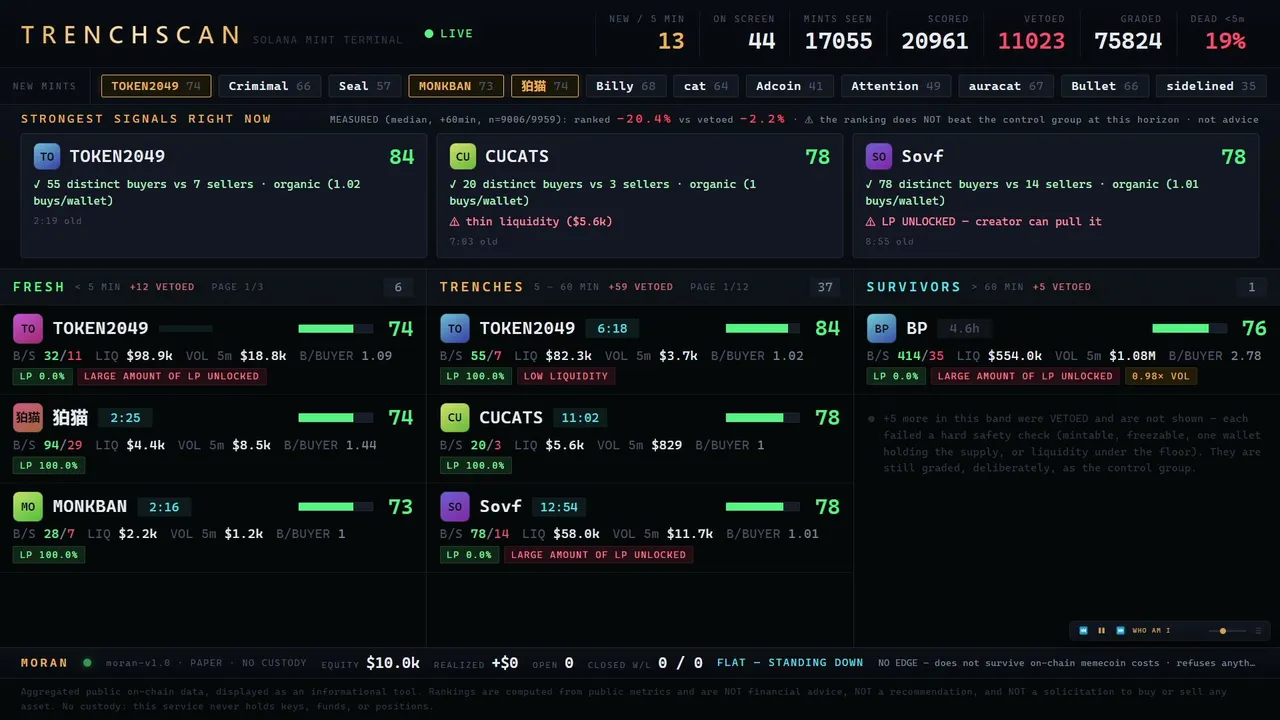Click the WHO AM I track title
Viewport: 1280px width, 720px height.
(1151, 631)
